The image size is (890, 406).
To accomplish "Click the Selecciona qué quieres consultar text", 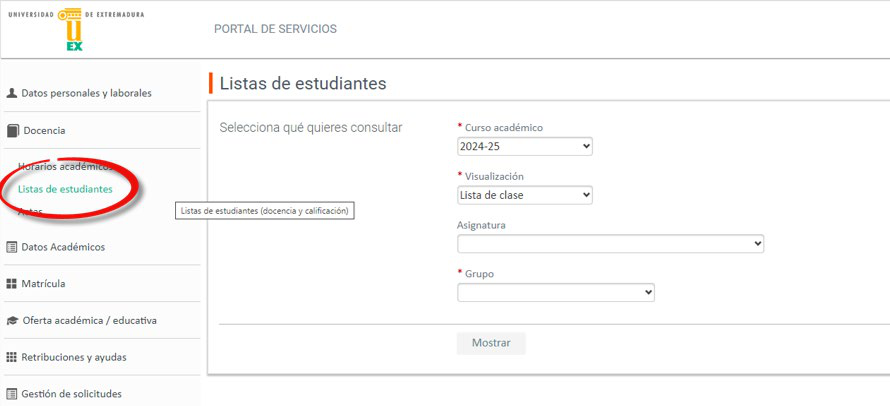I will (x=310, y=127).
